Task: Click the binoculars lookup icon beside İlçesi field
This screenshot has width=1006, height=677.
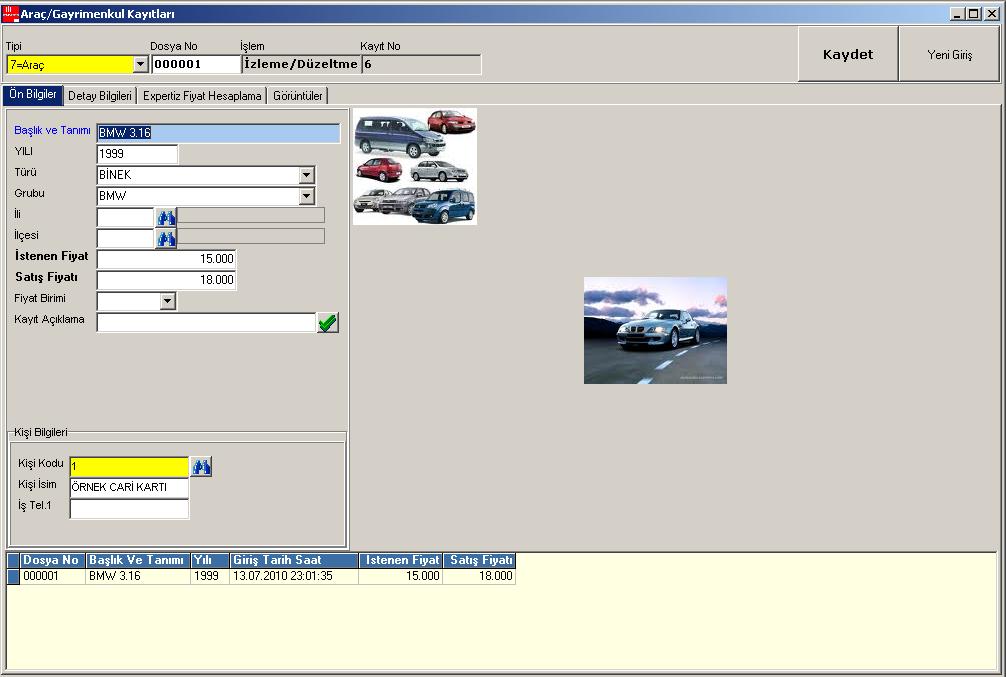Action: (166, 238)
